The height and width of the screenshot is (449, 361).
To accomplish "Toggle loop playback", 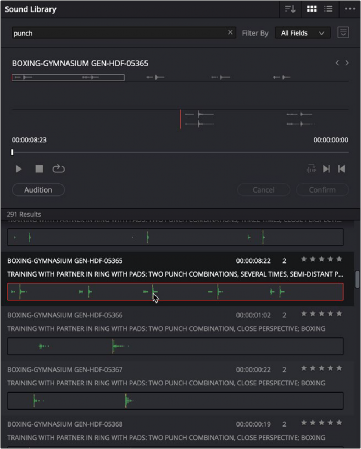I will pos(58,169).
